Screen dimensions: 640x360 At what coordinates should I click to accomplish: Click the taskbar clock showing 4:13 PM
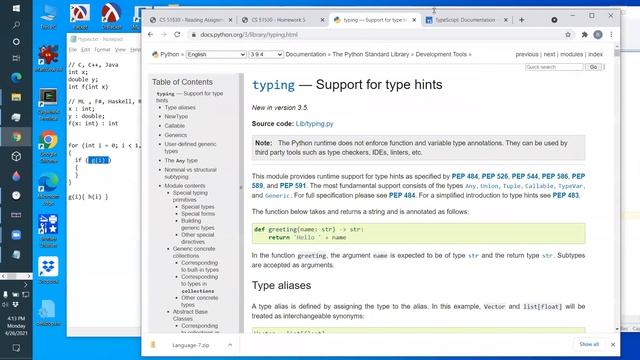[16, 326]
